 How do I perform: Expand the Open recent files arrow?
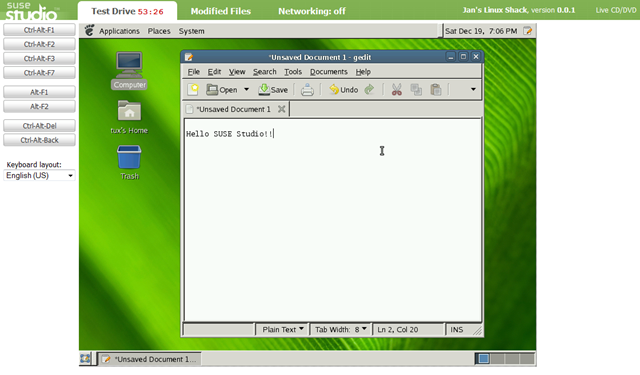pos(246,89)
